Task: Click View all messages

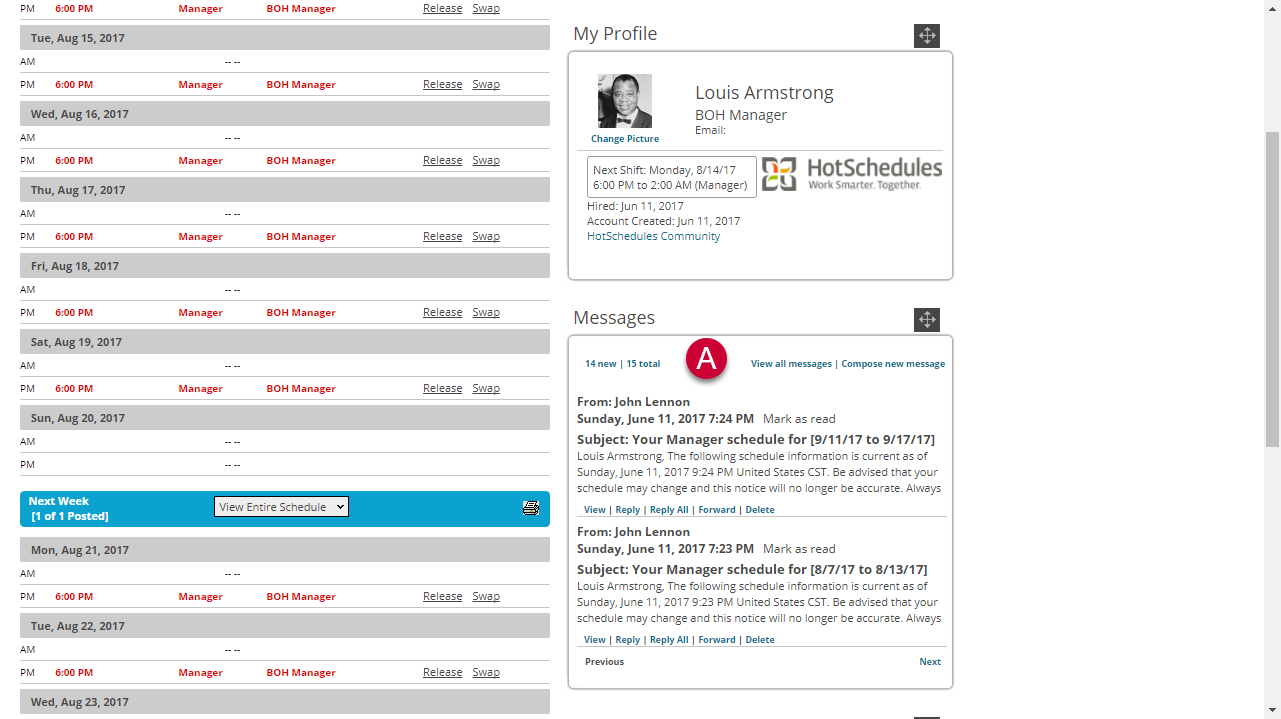Action: pyautogui.click(x=791, y=364)
